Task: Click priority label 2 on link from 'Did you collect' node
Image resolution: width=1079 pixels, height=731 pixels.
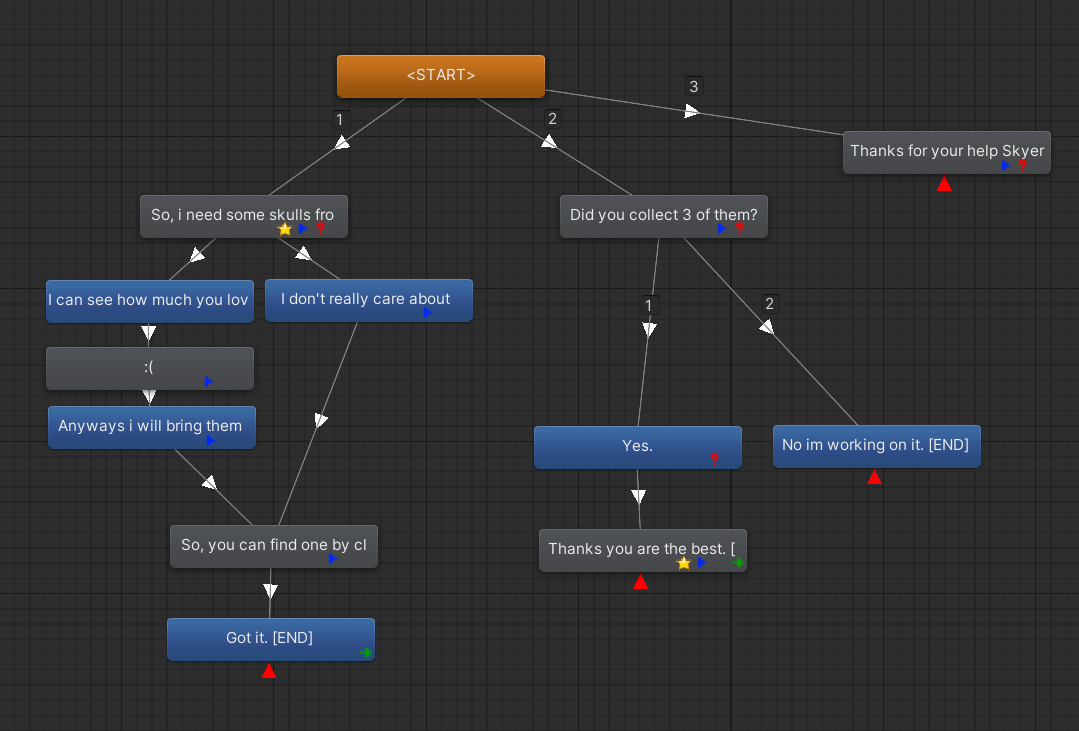Action: pos(769,304)
